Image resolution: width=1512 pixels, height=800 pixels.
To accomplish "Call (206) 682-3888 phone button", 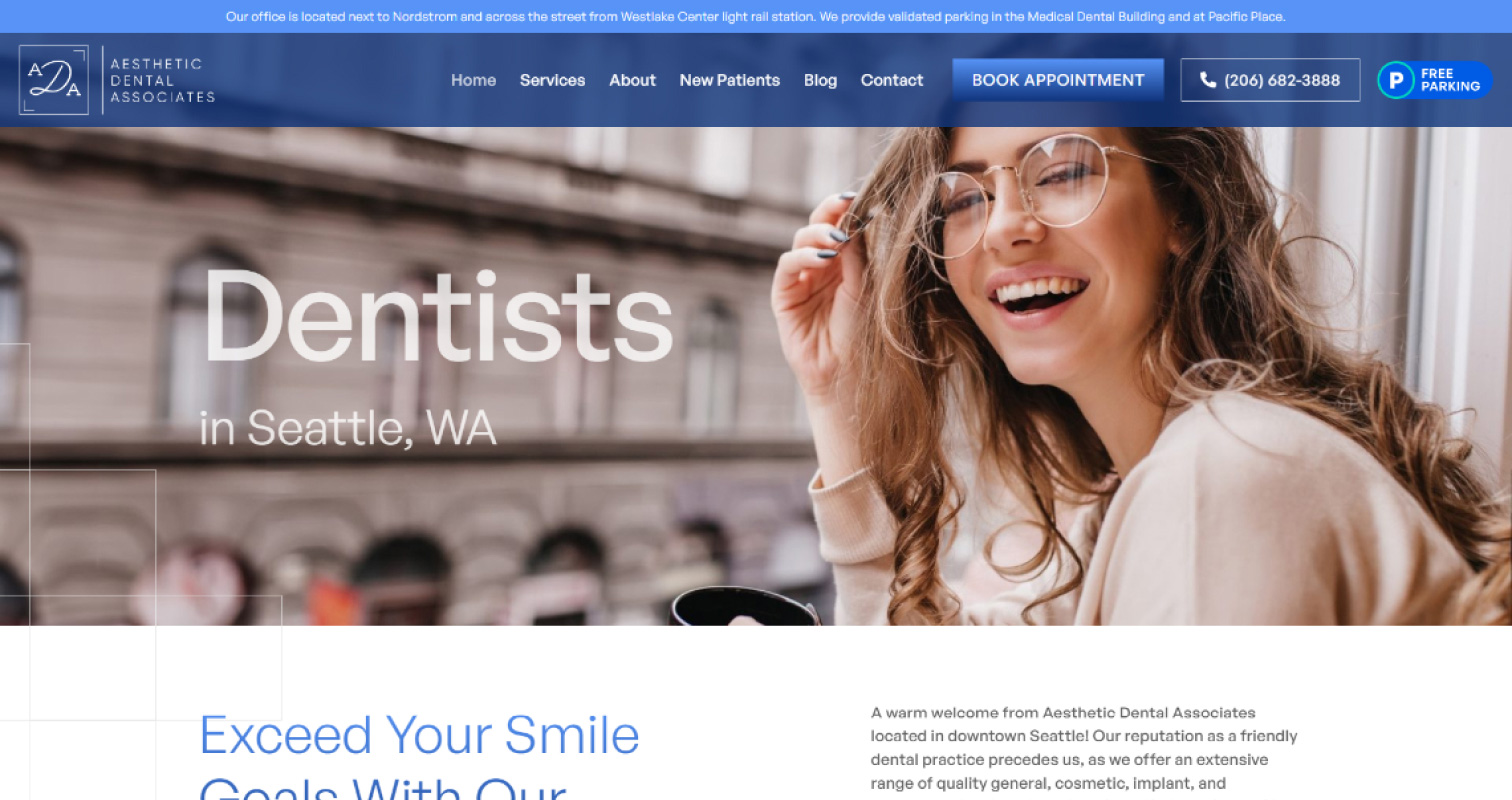I will click(x=1270, y=80).
